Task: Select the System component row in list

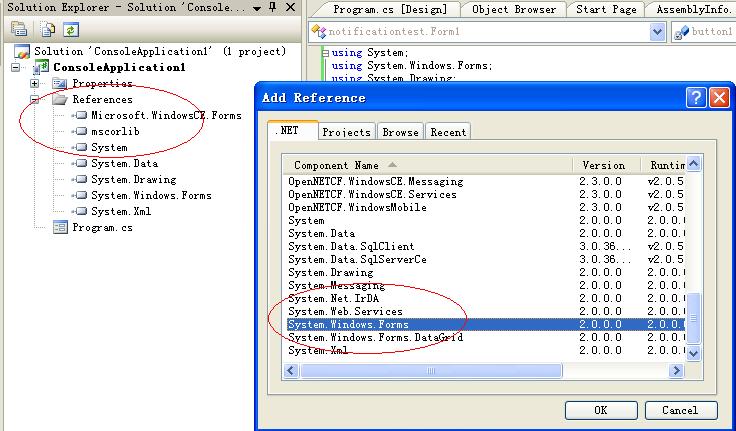Action: tap(486, 220)
